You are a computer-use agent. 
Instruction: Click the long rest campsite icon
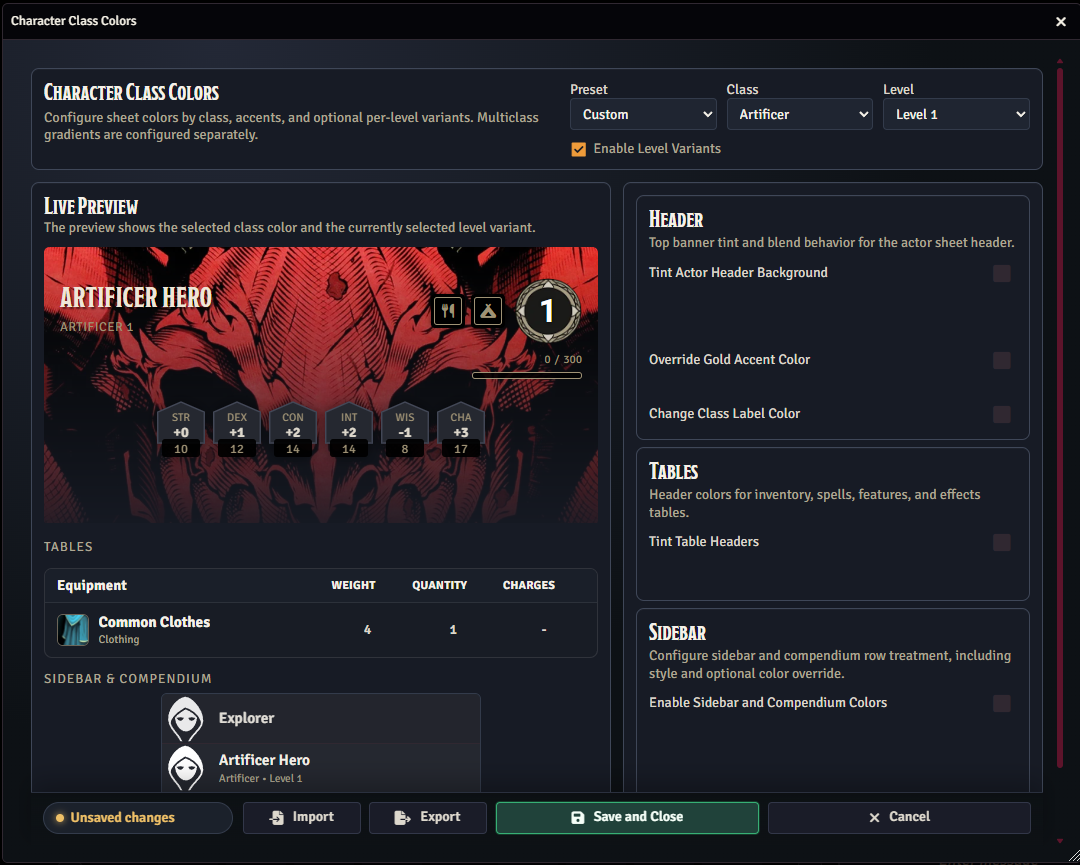[x=488, y=311]
